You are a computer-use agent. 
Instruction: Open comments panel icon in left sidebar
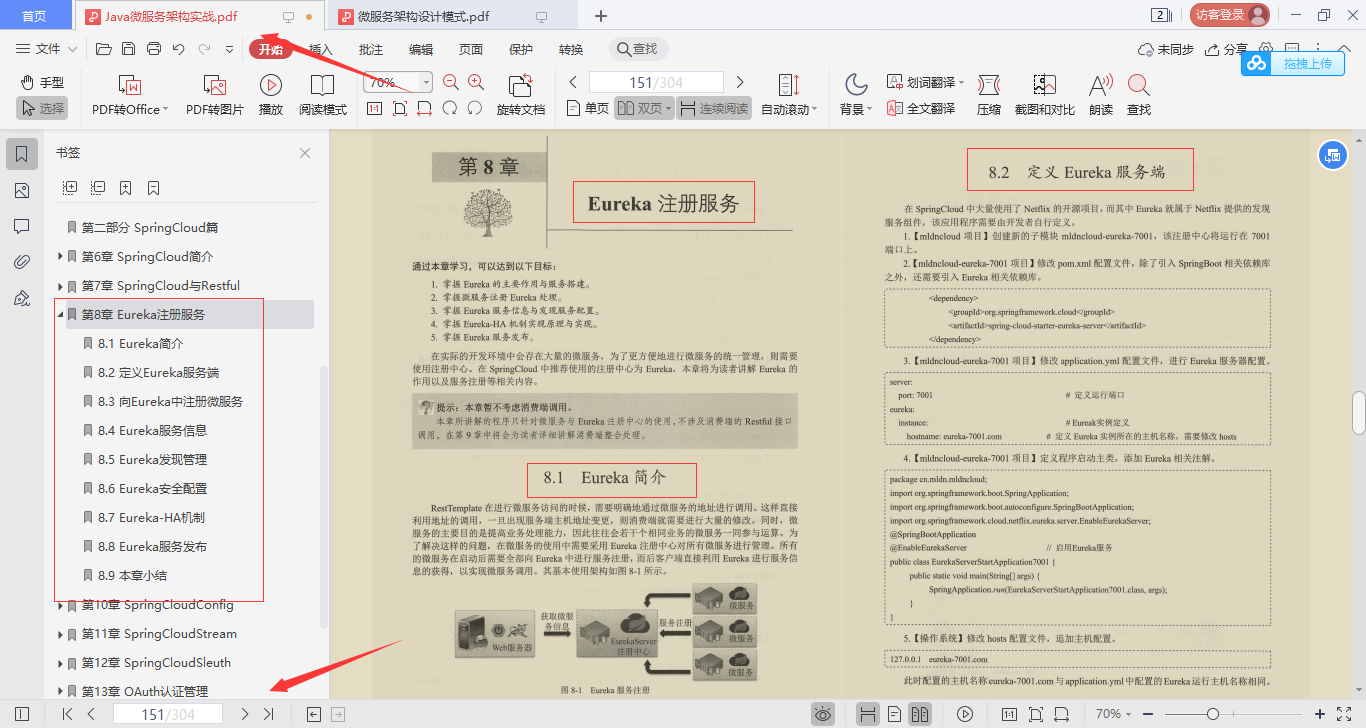point(22,226)
